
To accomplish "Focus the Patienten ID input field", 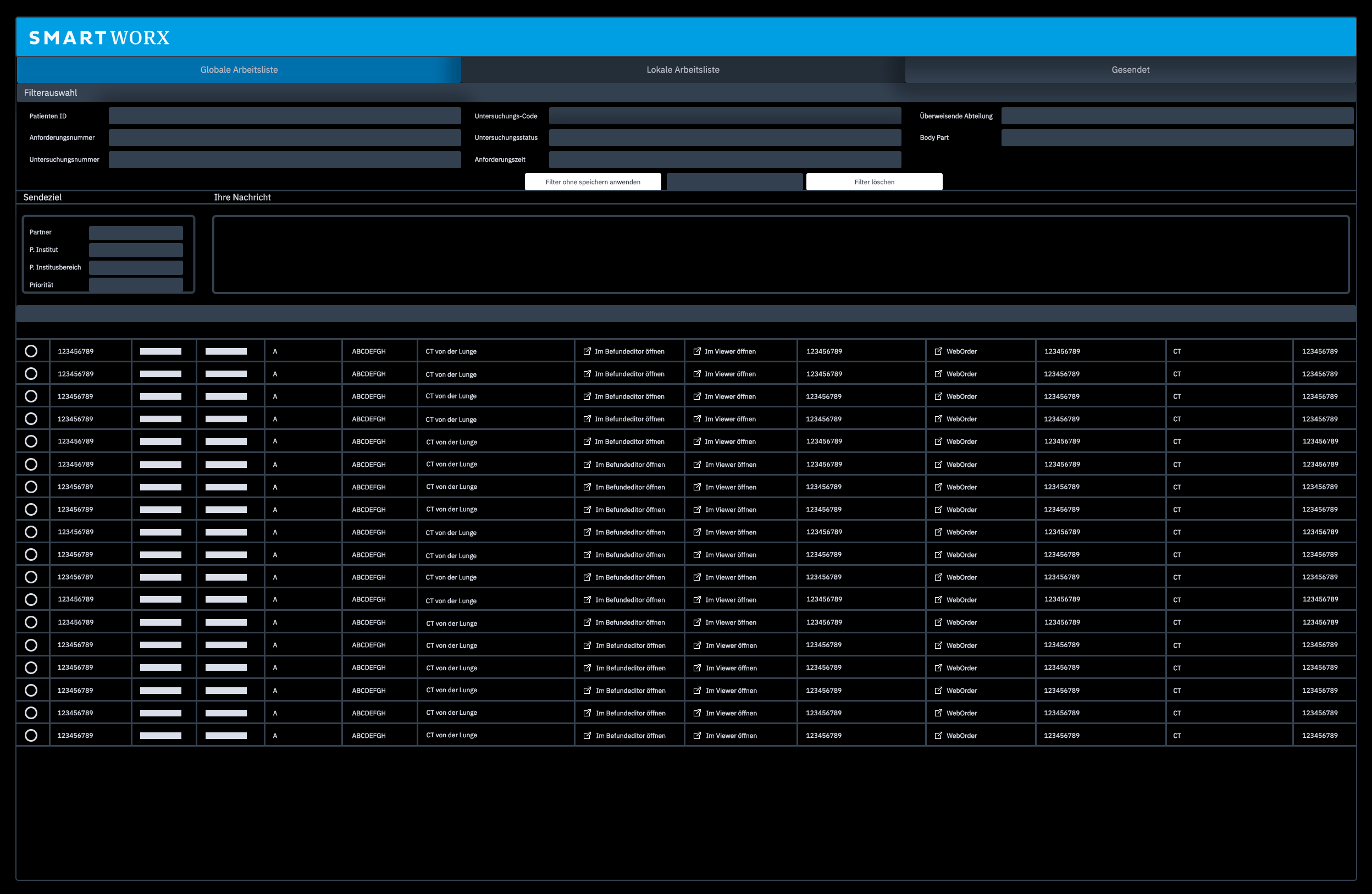I will (285, 115).
